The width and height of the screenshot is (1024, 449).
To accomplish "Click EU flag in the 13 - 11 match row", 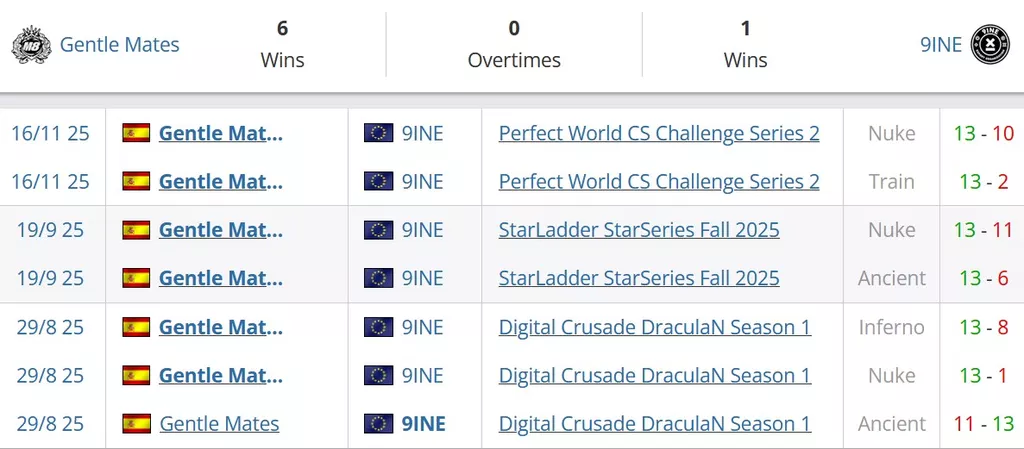I will pos(378,230).
